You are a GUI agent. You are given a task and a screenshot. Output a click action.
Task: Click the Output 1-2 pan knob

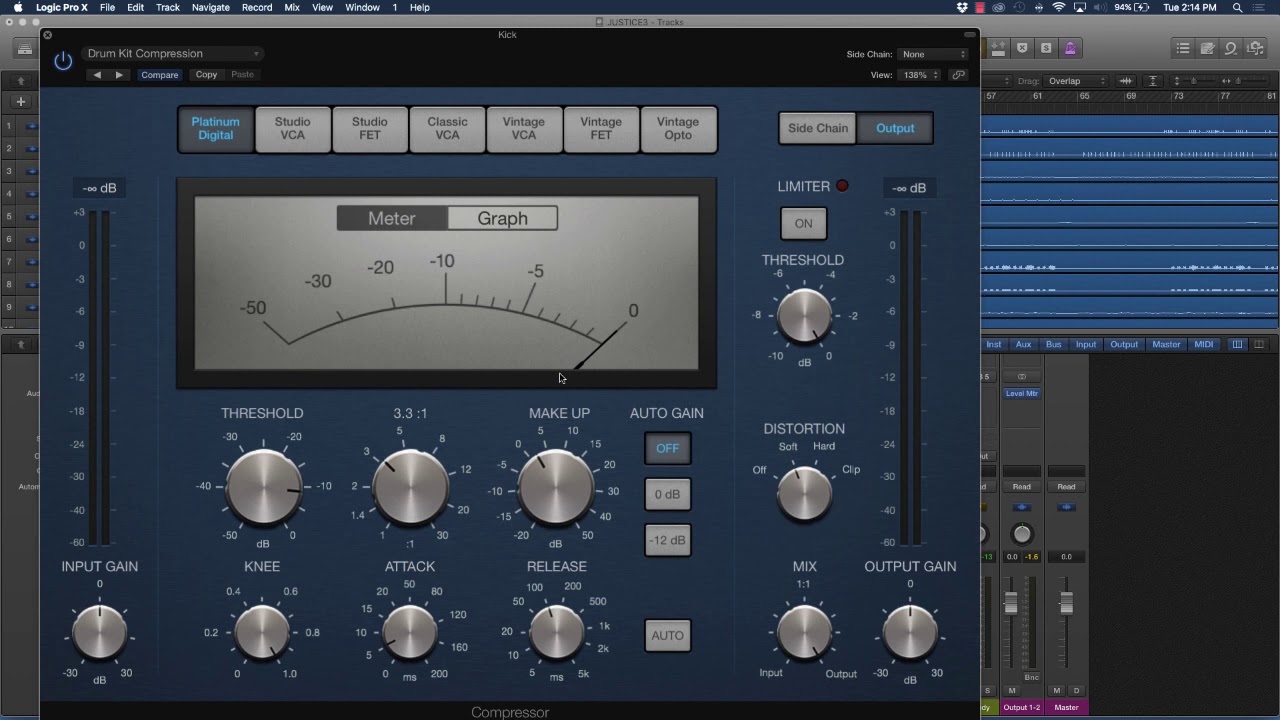point(1021,533)
